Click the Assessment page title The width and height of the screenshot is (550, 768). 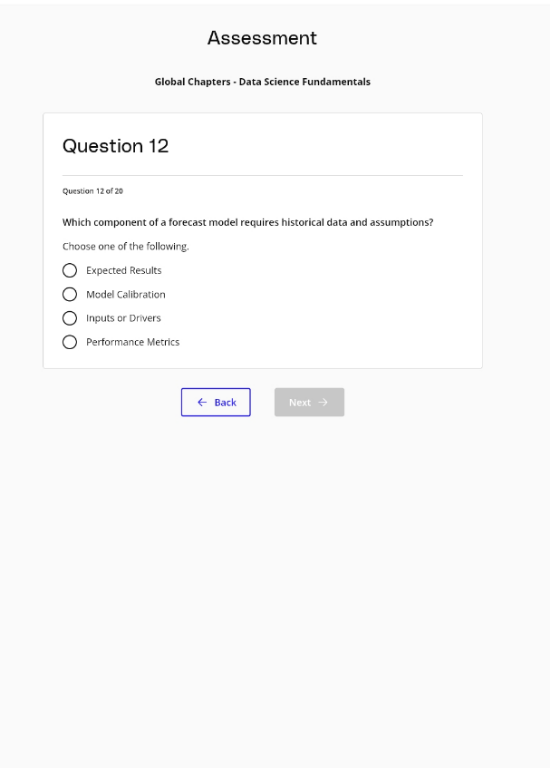[262, 38]
